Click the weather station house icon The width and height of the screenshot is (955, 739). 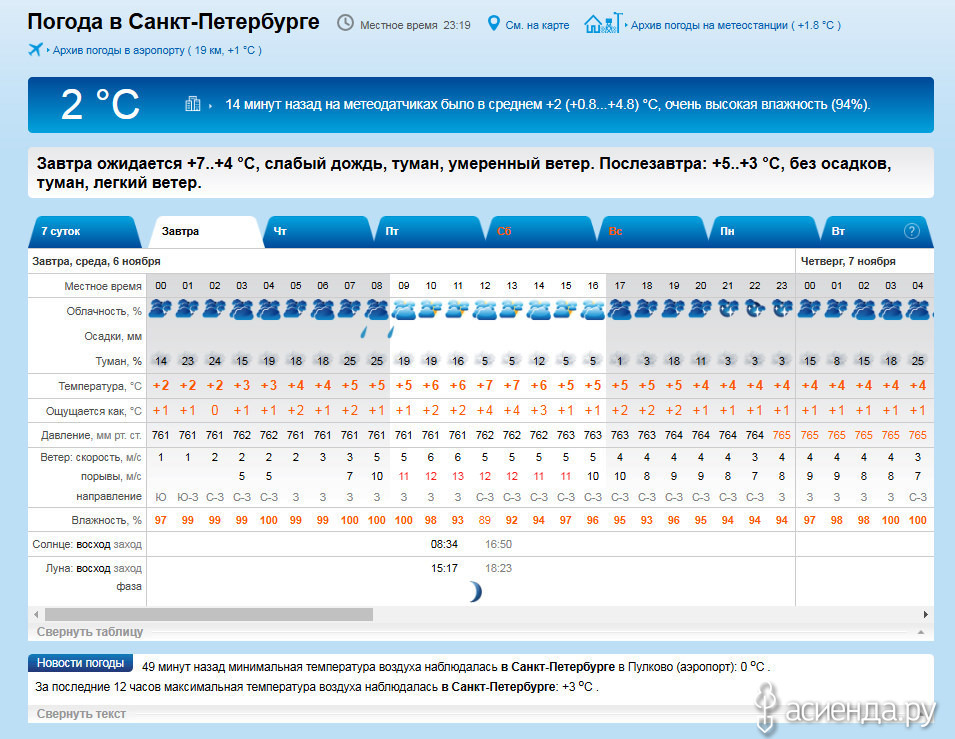pyautogui.click(x=603, y=23)
